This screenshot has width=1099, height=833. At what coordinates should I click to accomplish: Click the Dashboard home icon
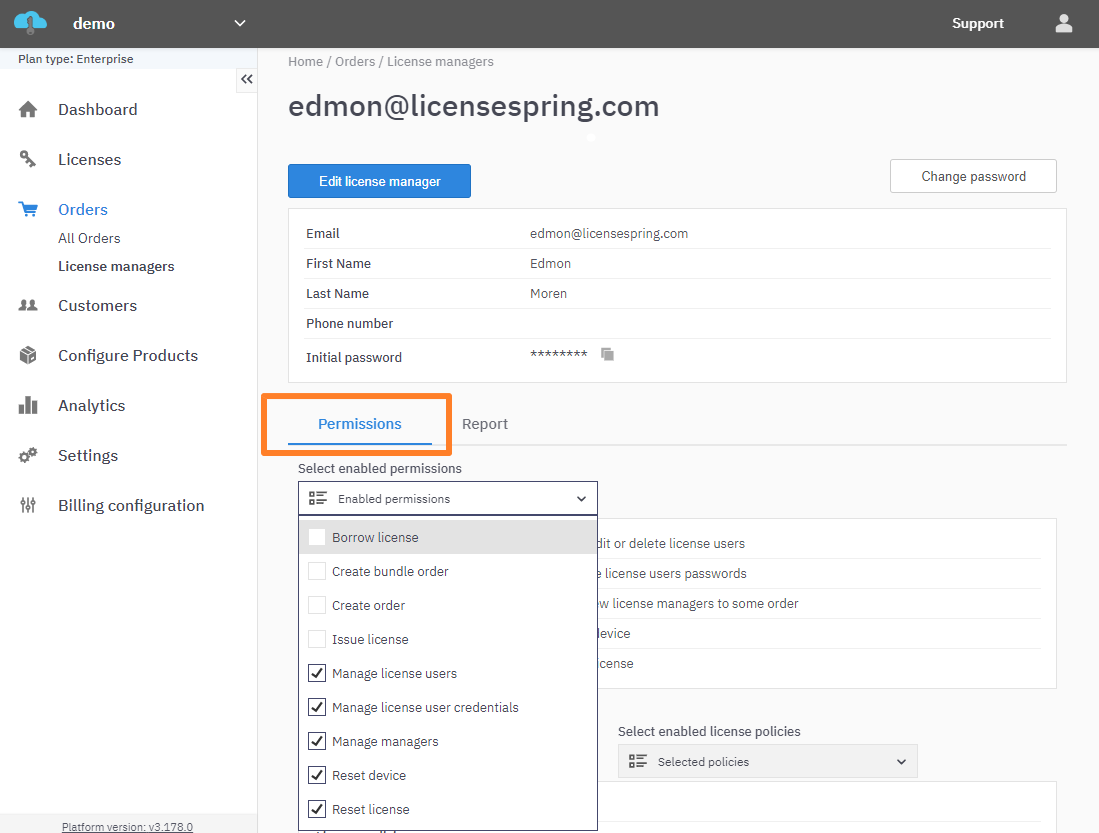(x=28, y=110)
